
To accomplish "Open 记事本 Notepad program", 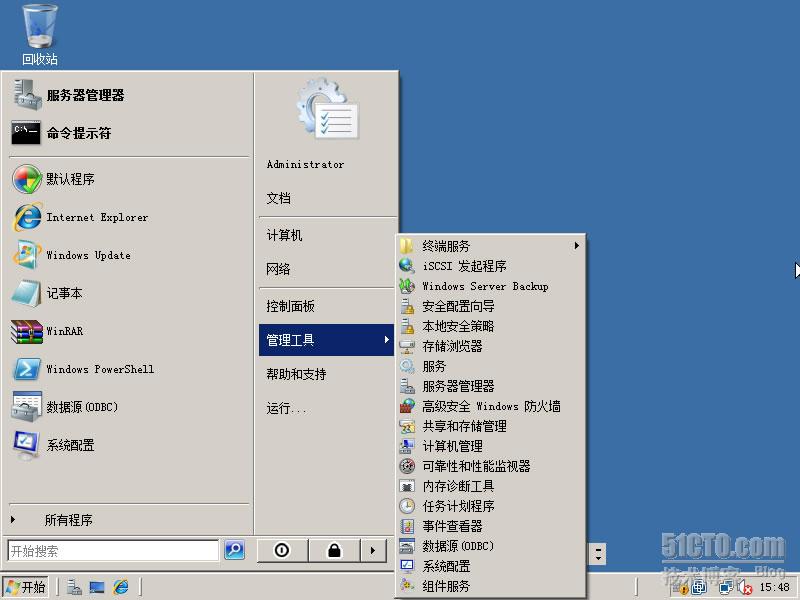I will coord(64,293).
